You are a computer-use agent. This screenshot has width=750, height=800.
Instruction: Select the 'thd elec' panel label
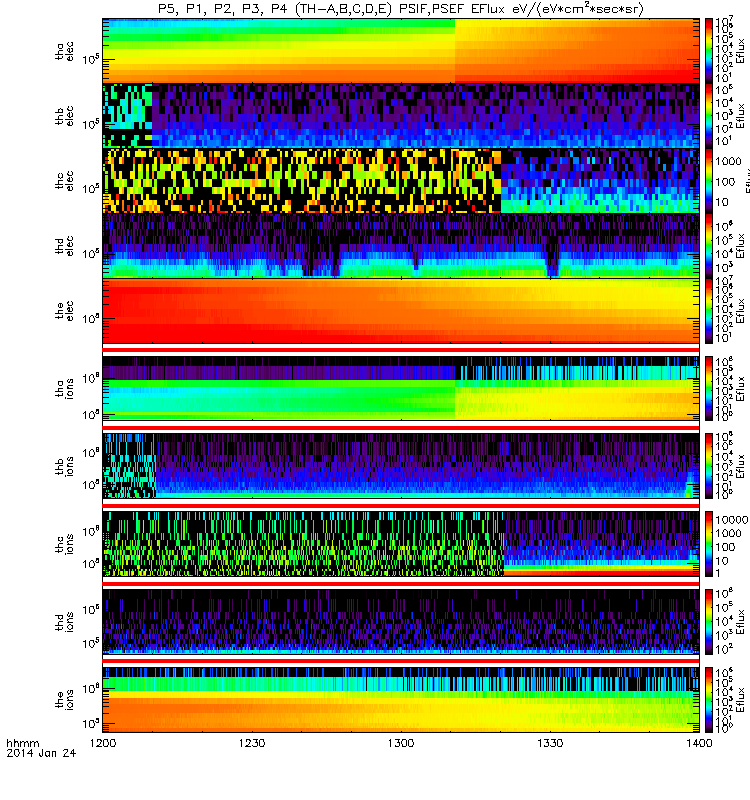64,245
